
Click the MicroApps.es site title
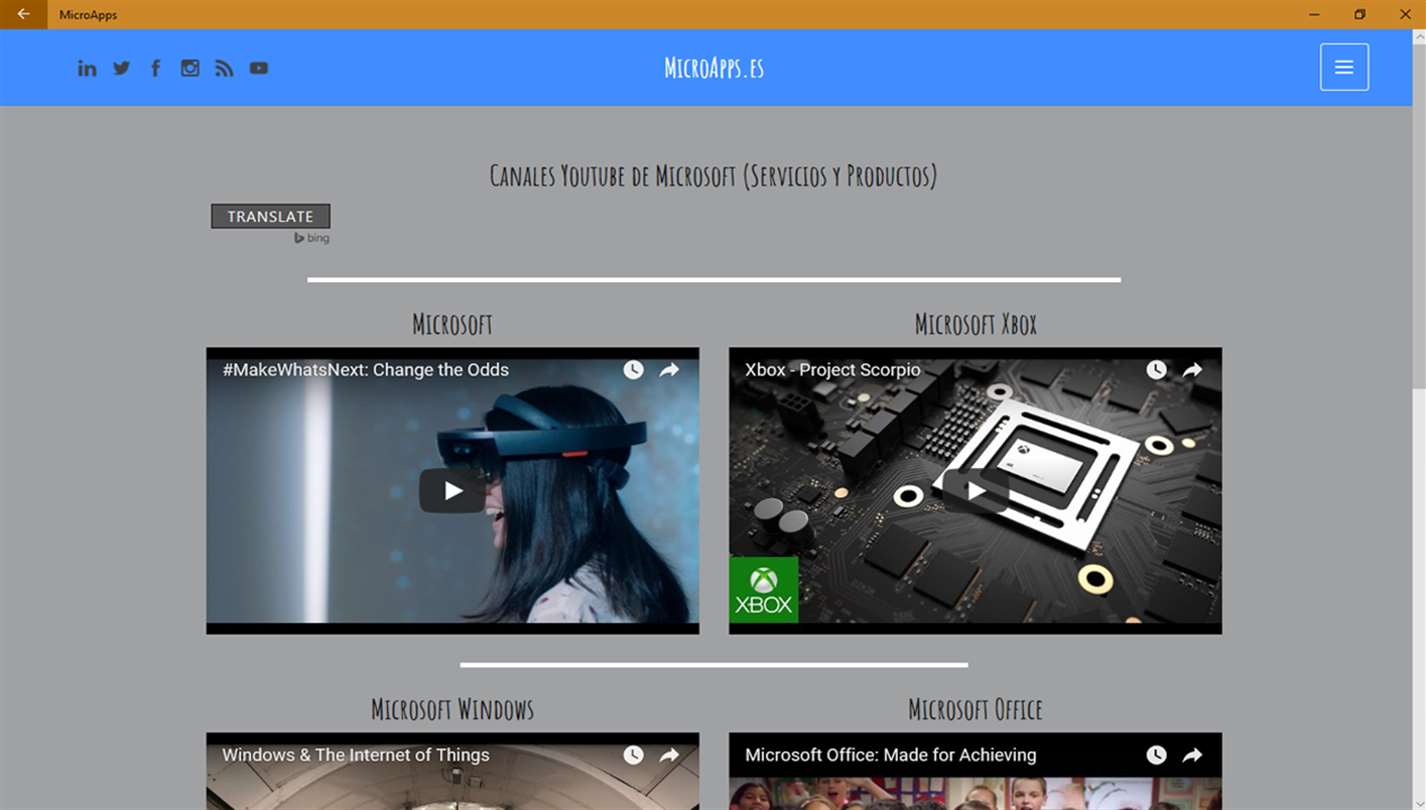tap(714, 68)
